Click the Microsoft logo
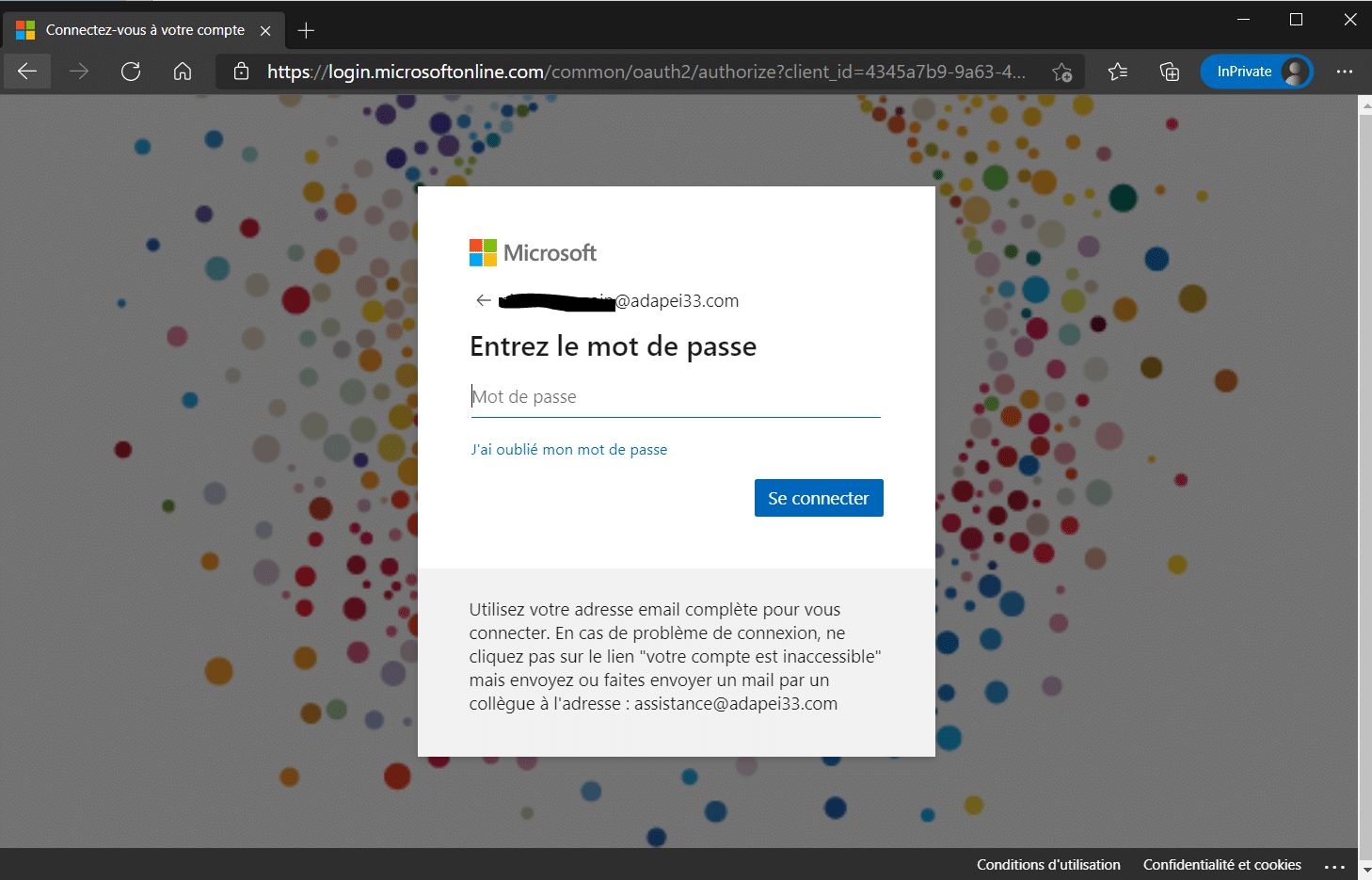 533,252
